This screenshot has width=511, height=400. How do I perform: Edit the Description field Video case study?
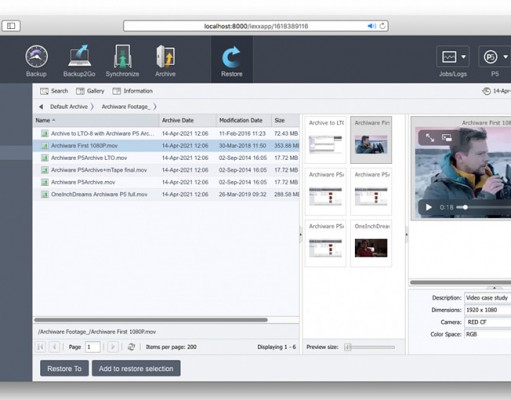click(x=487, y=298)
